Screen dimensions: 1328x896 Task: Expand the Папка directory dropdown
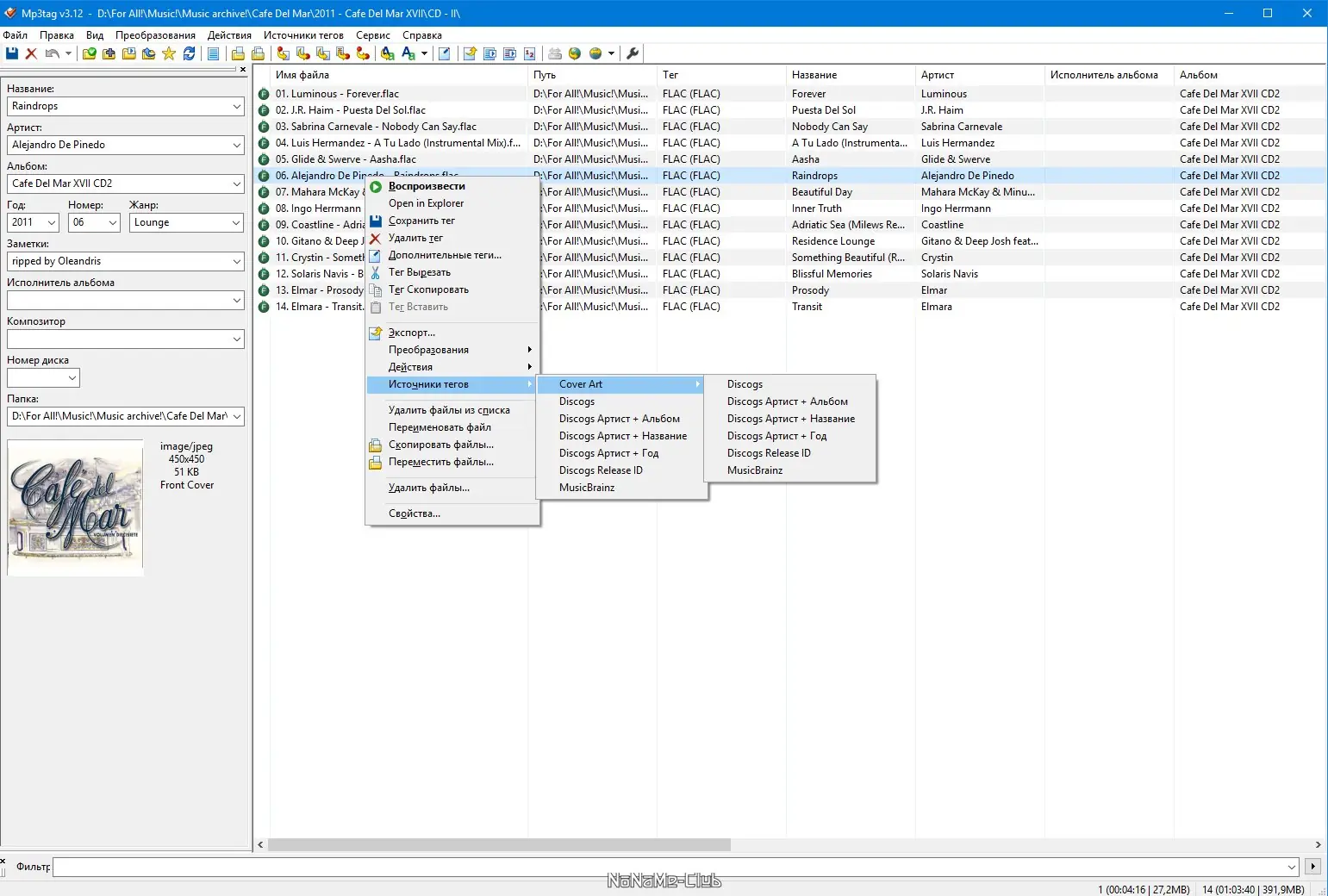point(236,416)
